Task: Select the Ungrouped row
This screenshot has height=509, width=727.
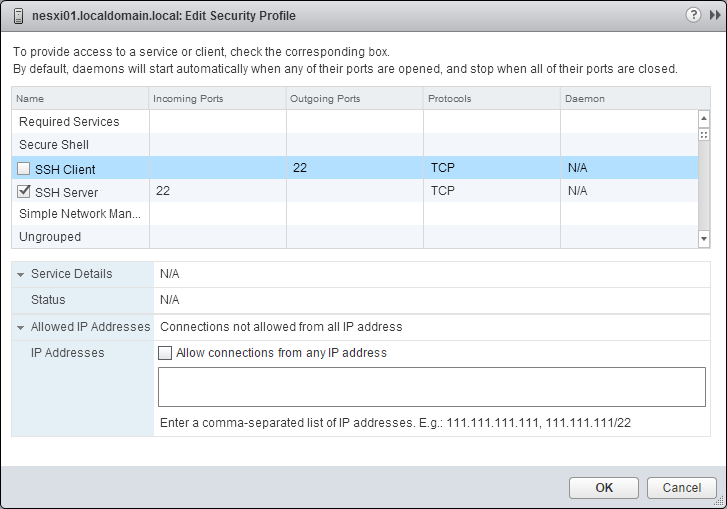Action: [50, 237]
